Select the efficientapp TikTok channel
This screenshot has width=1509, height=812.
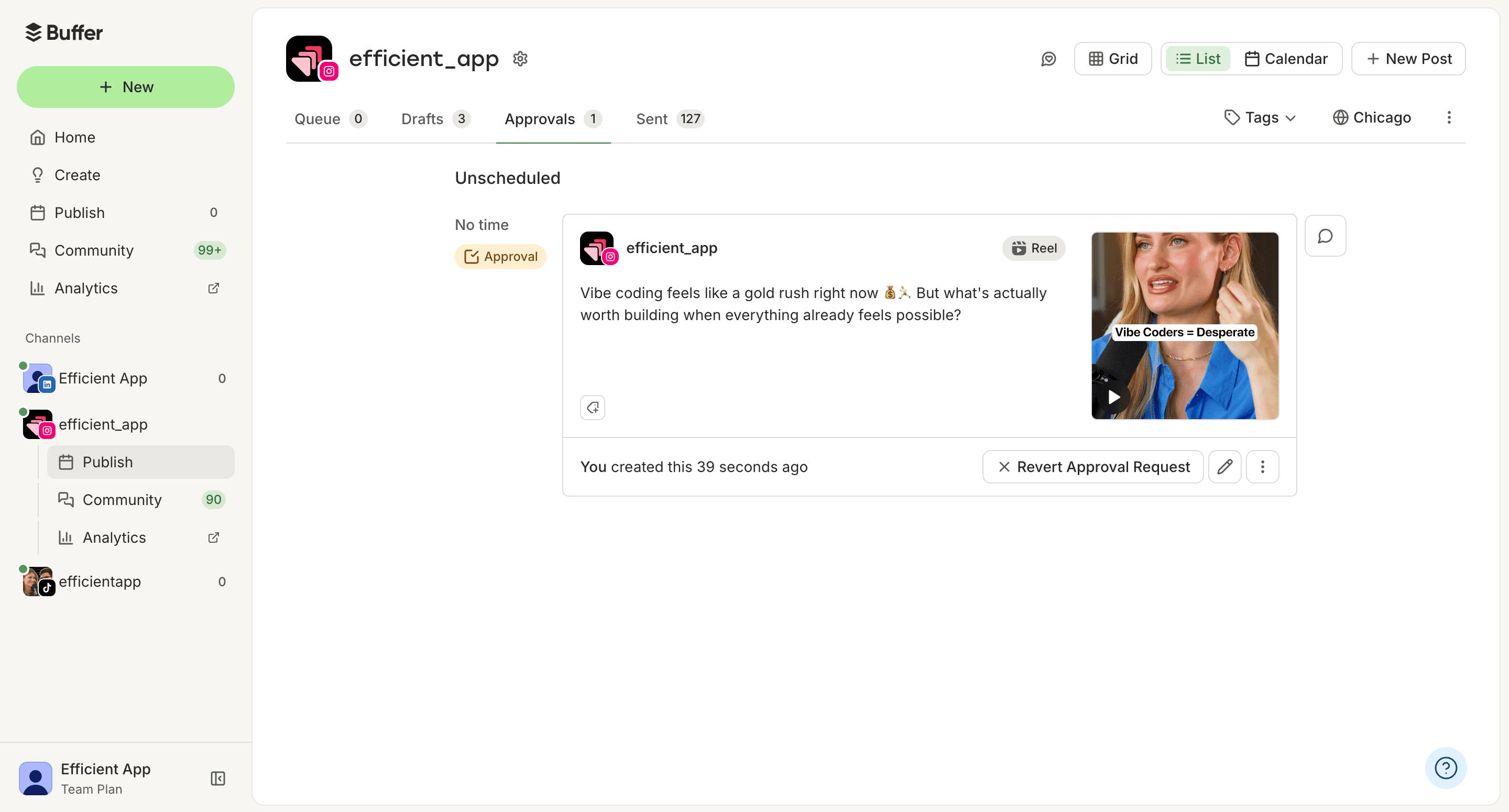pyautogui.click(x=125, y=581)
